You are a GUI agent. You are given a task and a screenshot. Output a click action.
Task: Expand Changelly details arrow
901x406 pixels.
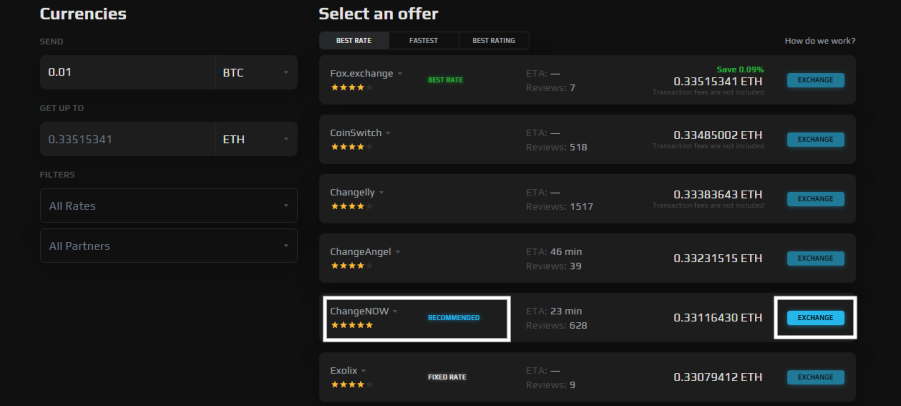tap(381, 193)
